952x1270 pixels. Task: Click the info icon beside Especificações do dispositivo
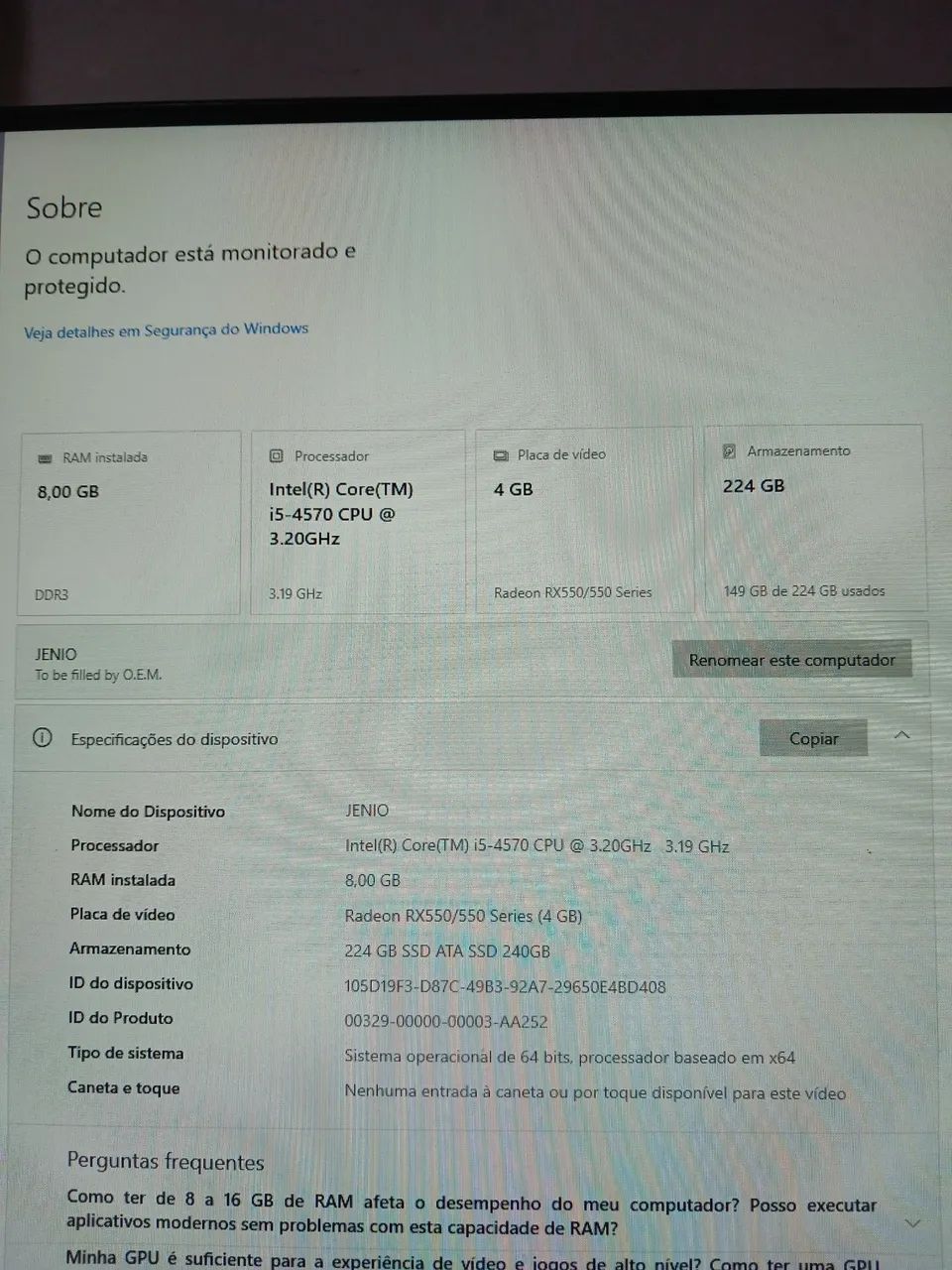point(42,738)
